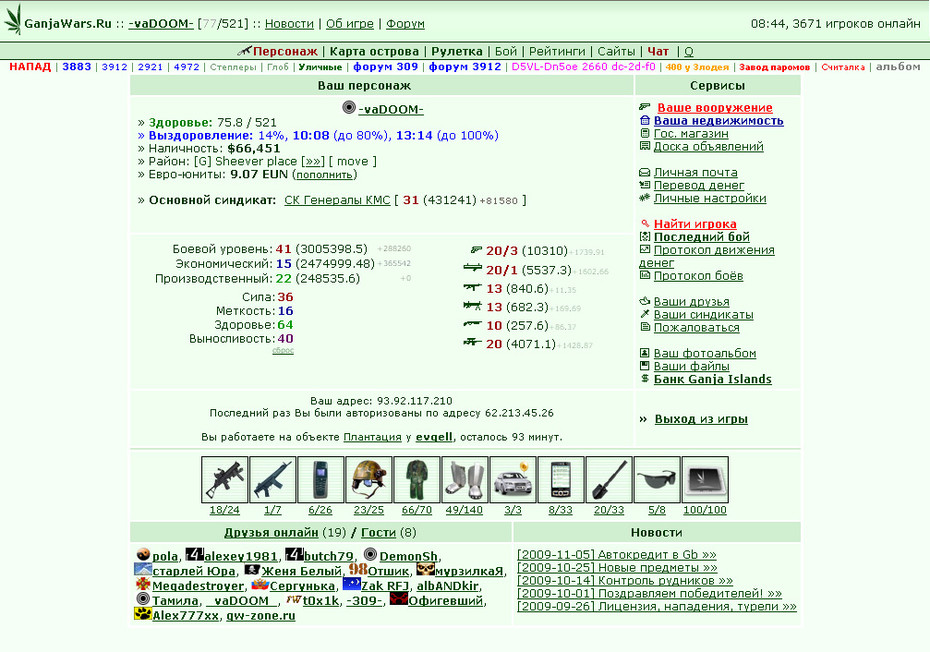Click the сброс stats reset link
This screenshot has width=930, height=652.
tap(283, 351)
